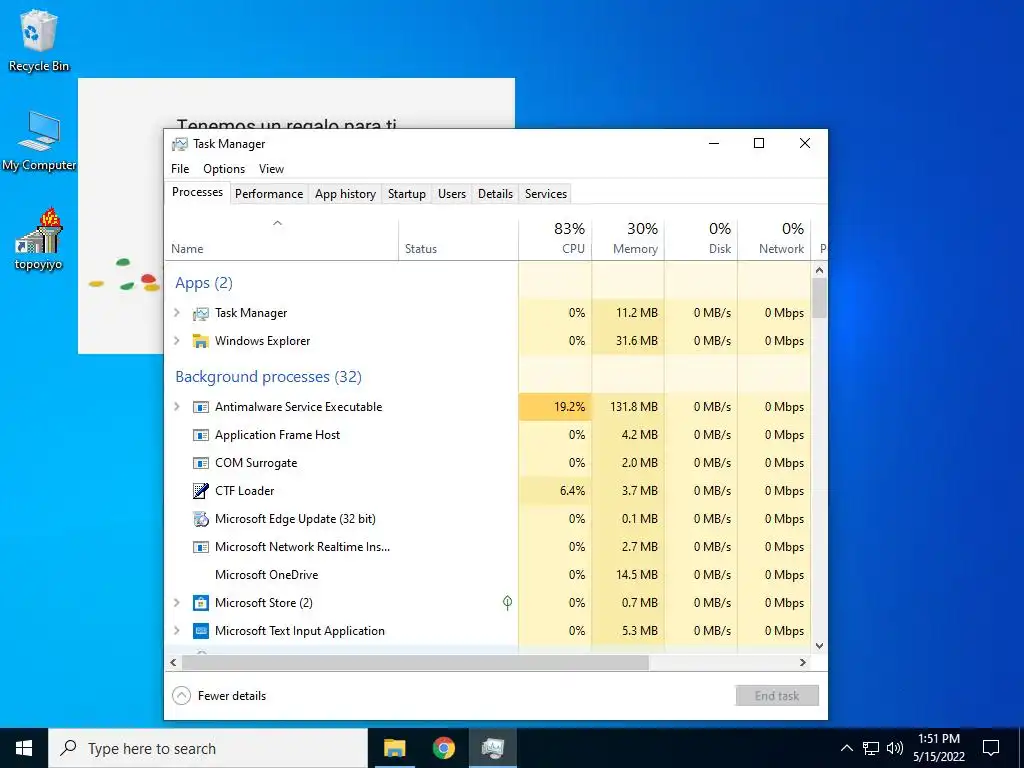Sort processes by CPU column
The height and width of the screenshot is (768, 1024).
click(x=555, y=240)
